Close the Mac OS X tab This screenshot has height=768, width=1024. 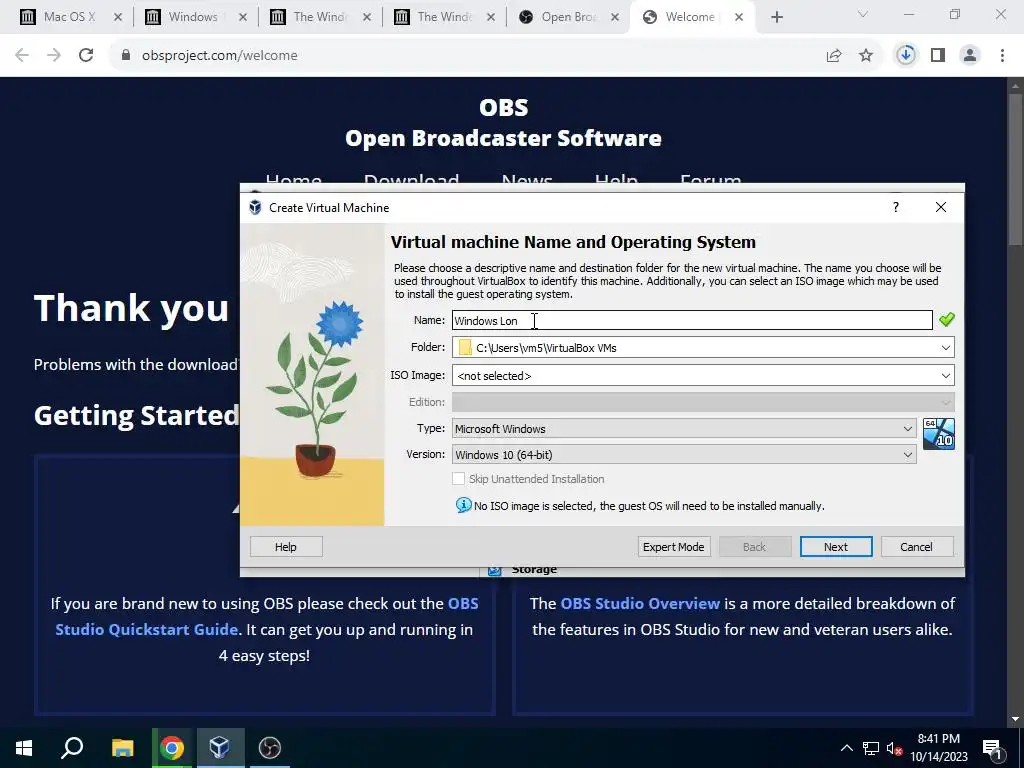pyautogui.click(x=118, y=18)
